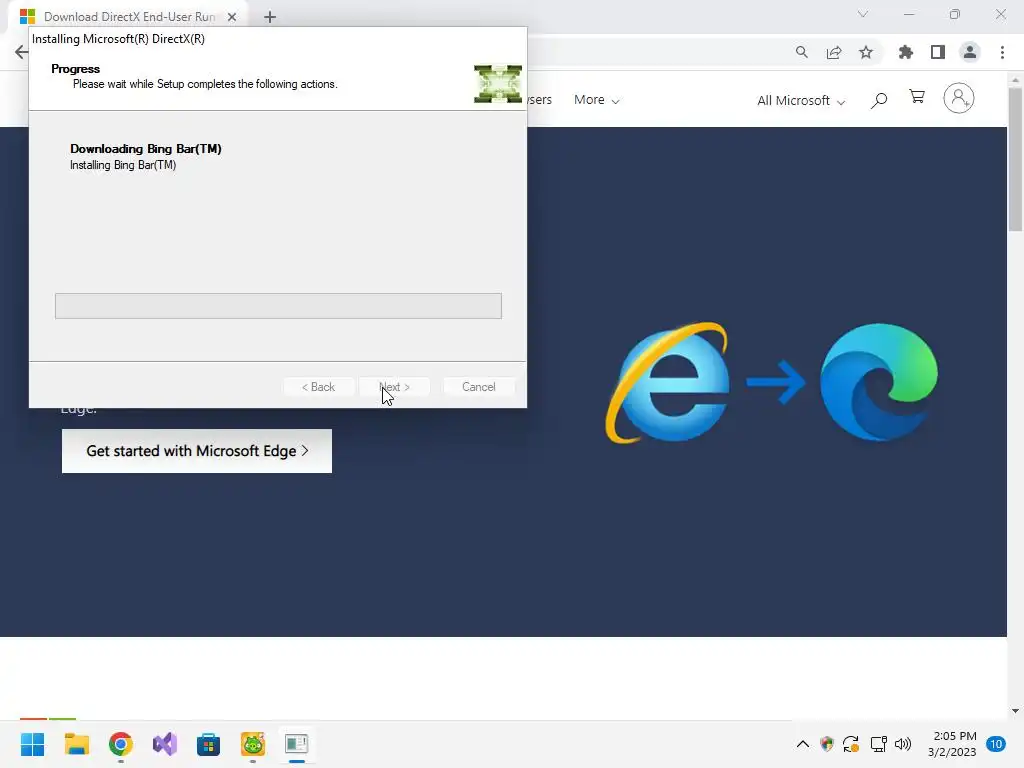The width and height of the screenshot is (1024, 768).
Task: Switch to Chrome in the taskbar
Action: coord(121,744)
